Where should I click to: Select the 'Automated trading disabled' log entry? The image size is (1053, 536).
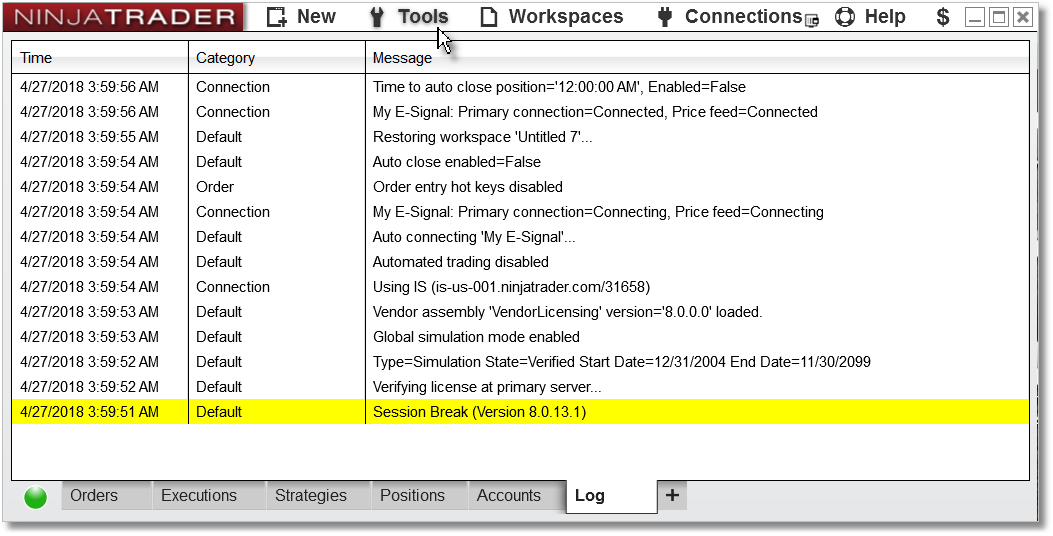tap(520, 262)
